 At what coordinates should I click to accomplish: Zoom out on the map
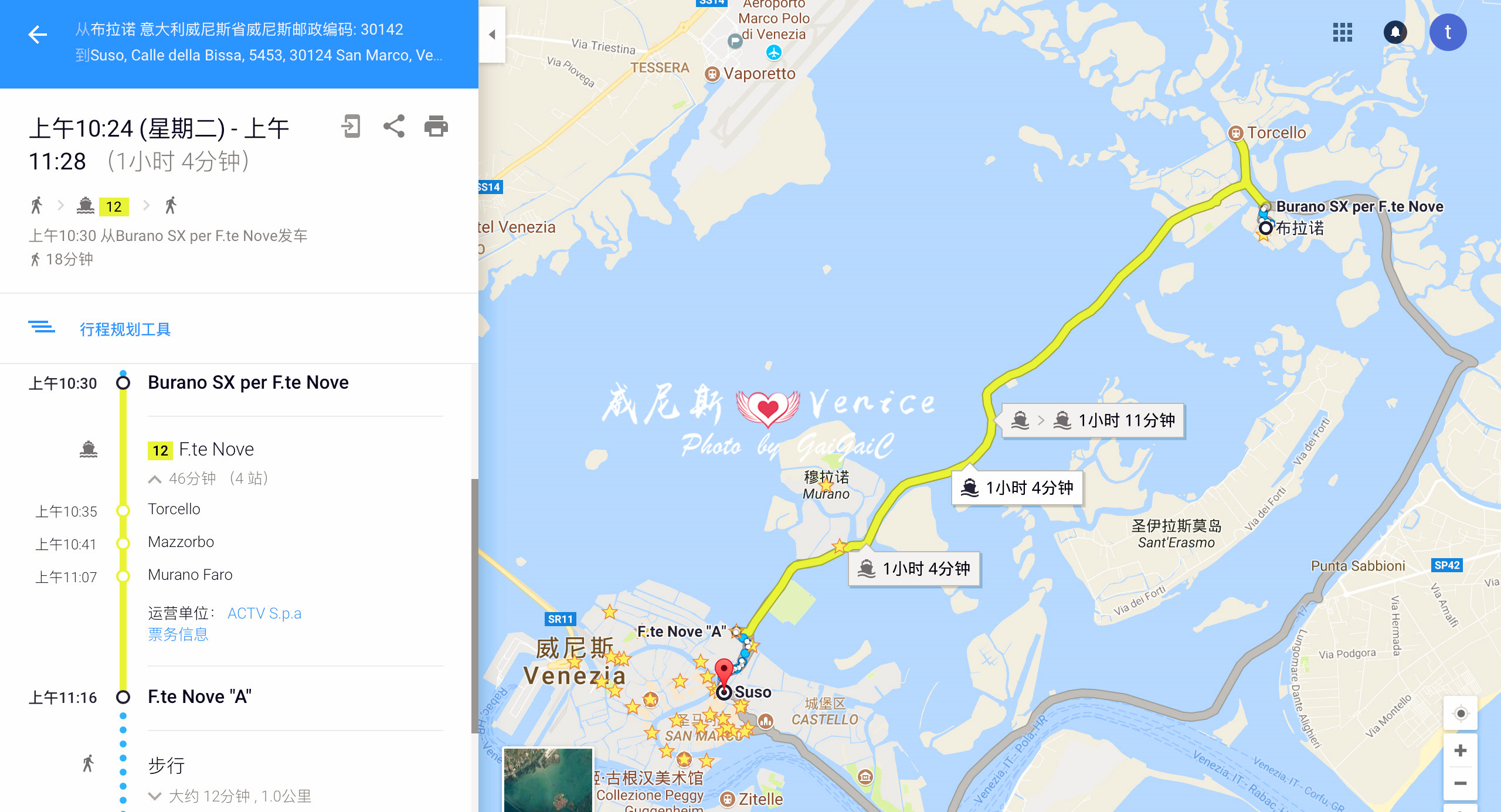[1461, 783]
